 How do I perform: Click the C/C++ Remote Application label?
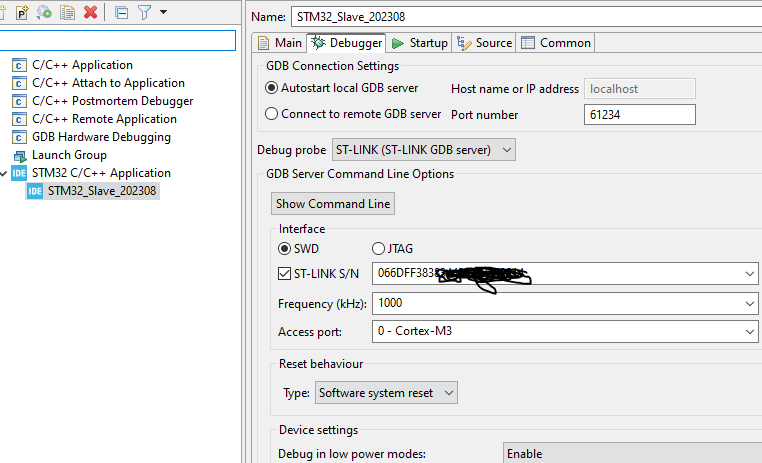(104, 119)
